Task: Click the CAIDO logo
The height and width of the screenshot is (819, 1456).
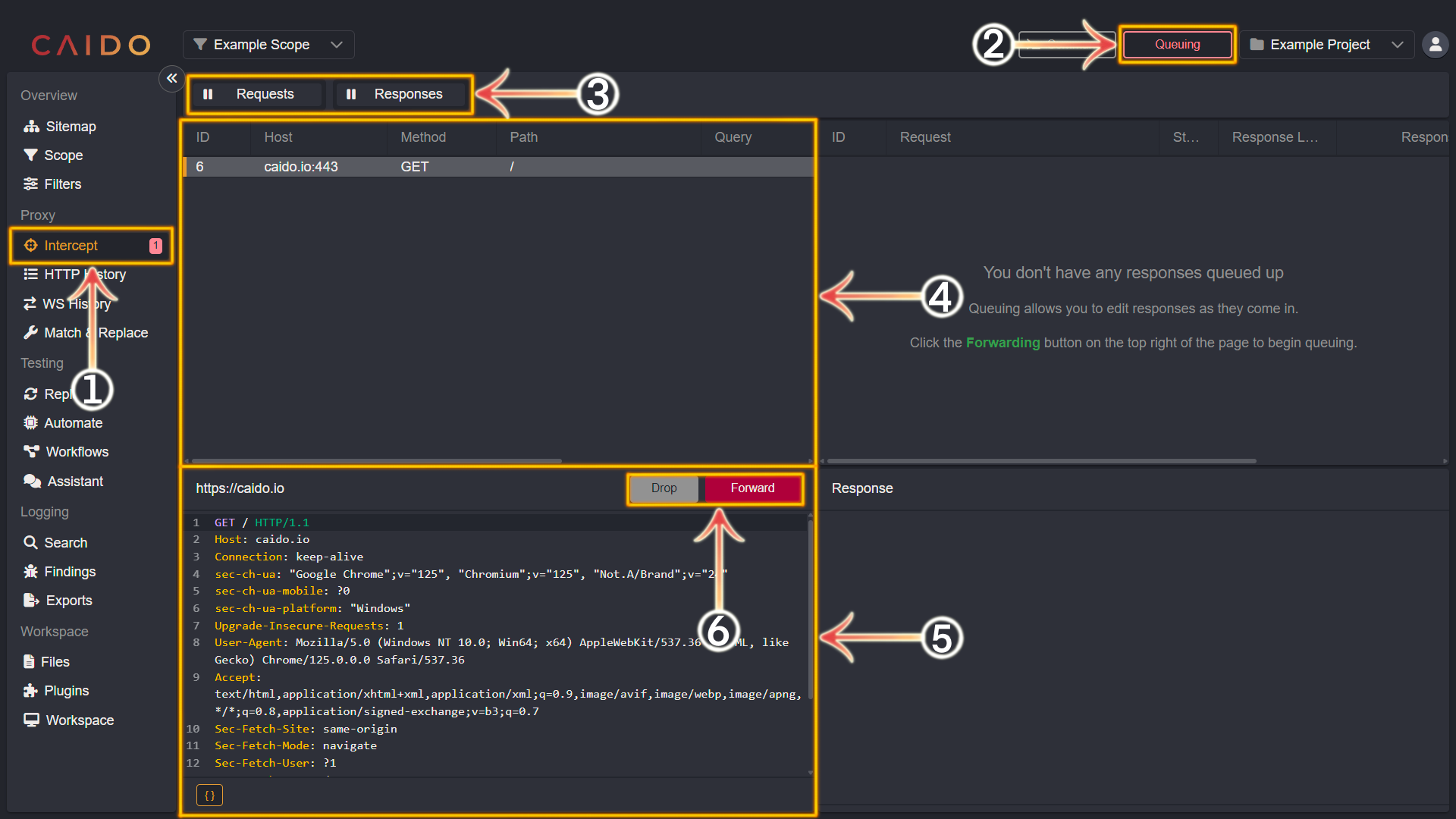Action: point(91,45)
